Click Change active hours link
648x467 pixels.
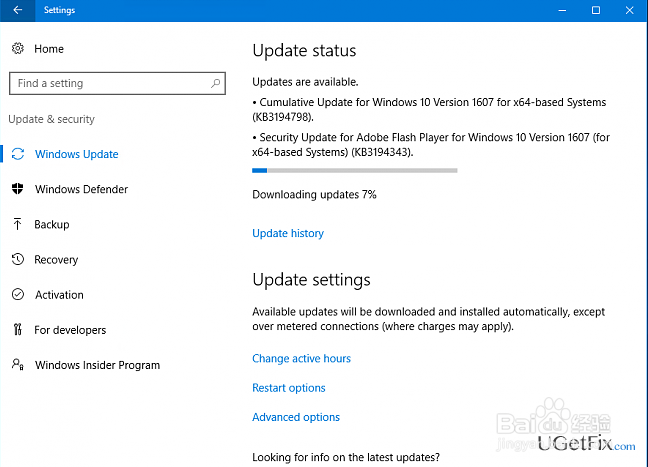point(301,358)
